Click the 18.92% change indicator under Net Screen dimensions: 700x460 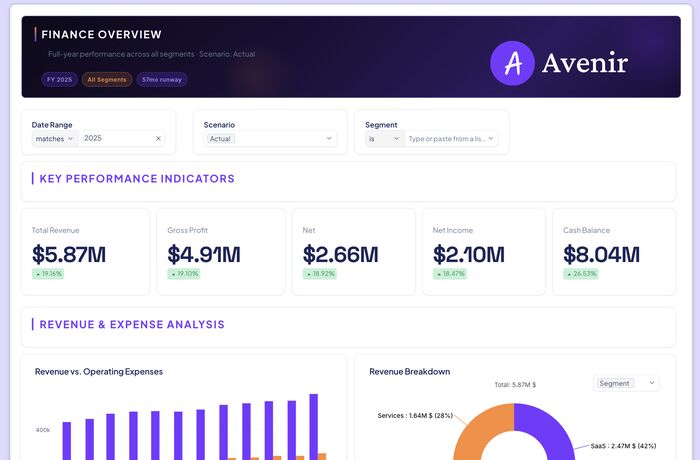tap(320, 274)
